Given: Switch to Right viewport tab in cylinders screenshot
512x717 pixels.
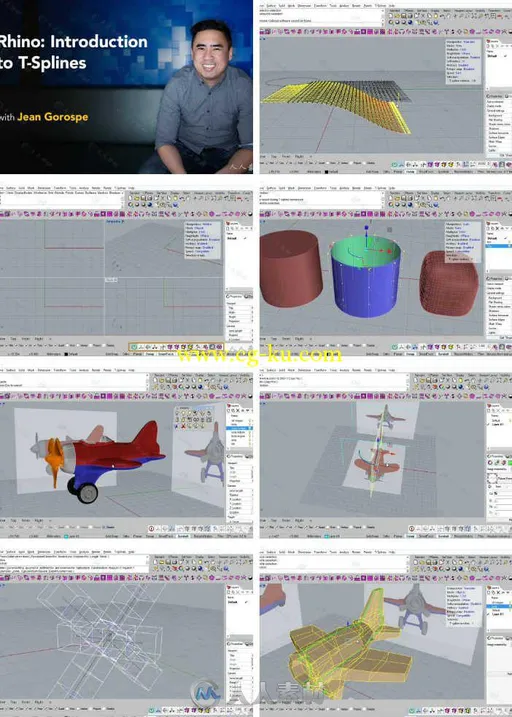Looking at the screenshot, I should click(x=299, y=339).
